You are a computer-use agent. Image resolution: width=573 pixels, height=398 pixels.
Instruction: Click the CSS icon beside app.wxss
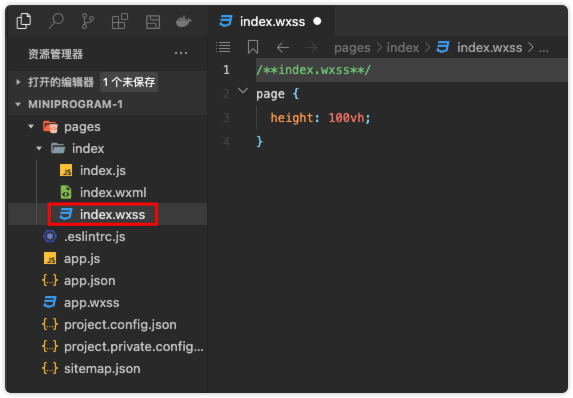tap(50, 302)
